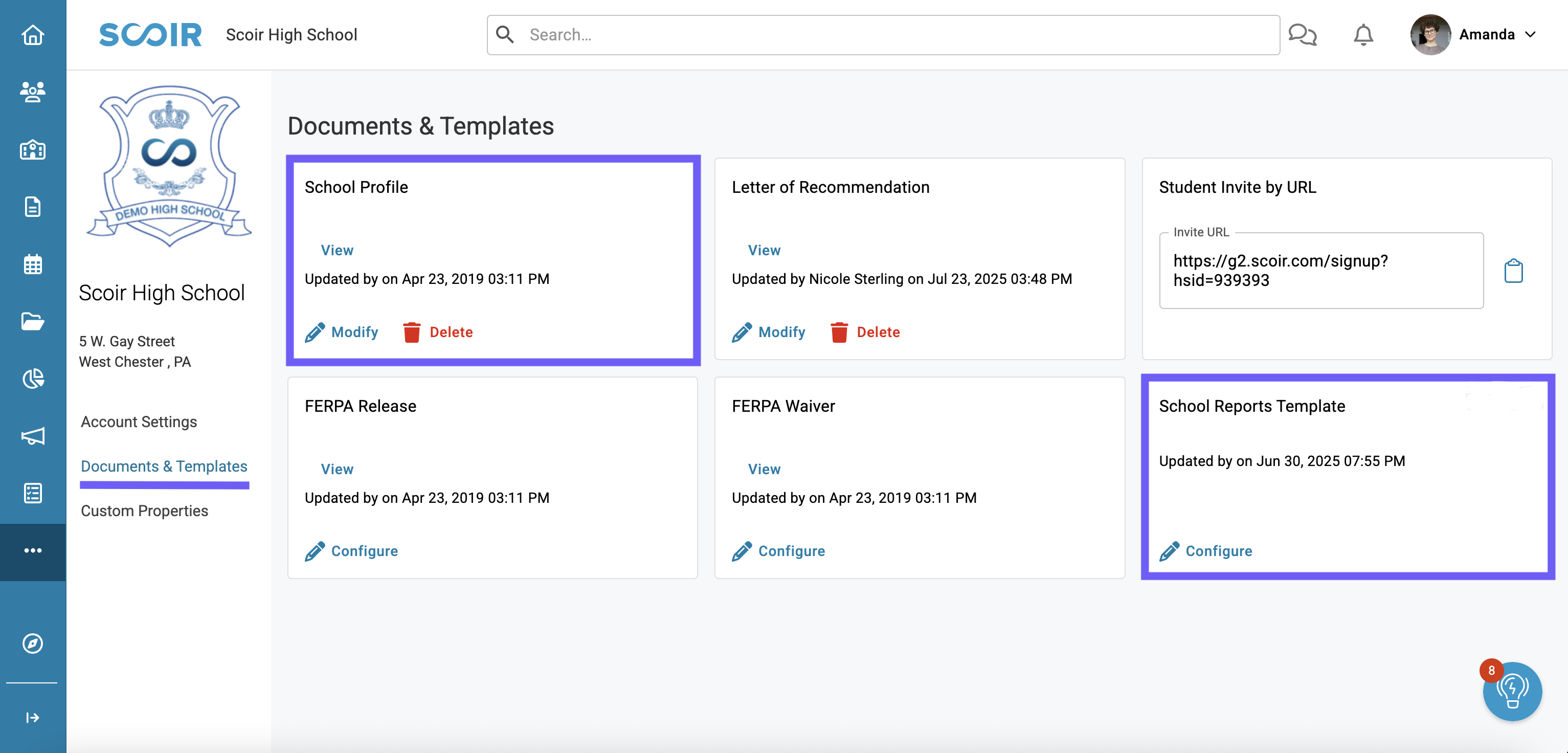Open the notifications bell

pyautogui.click(x=1363, y=35)
